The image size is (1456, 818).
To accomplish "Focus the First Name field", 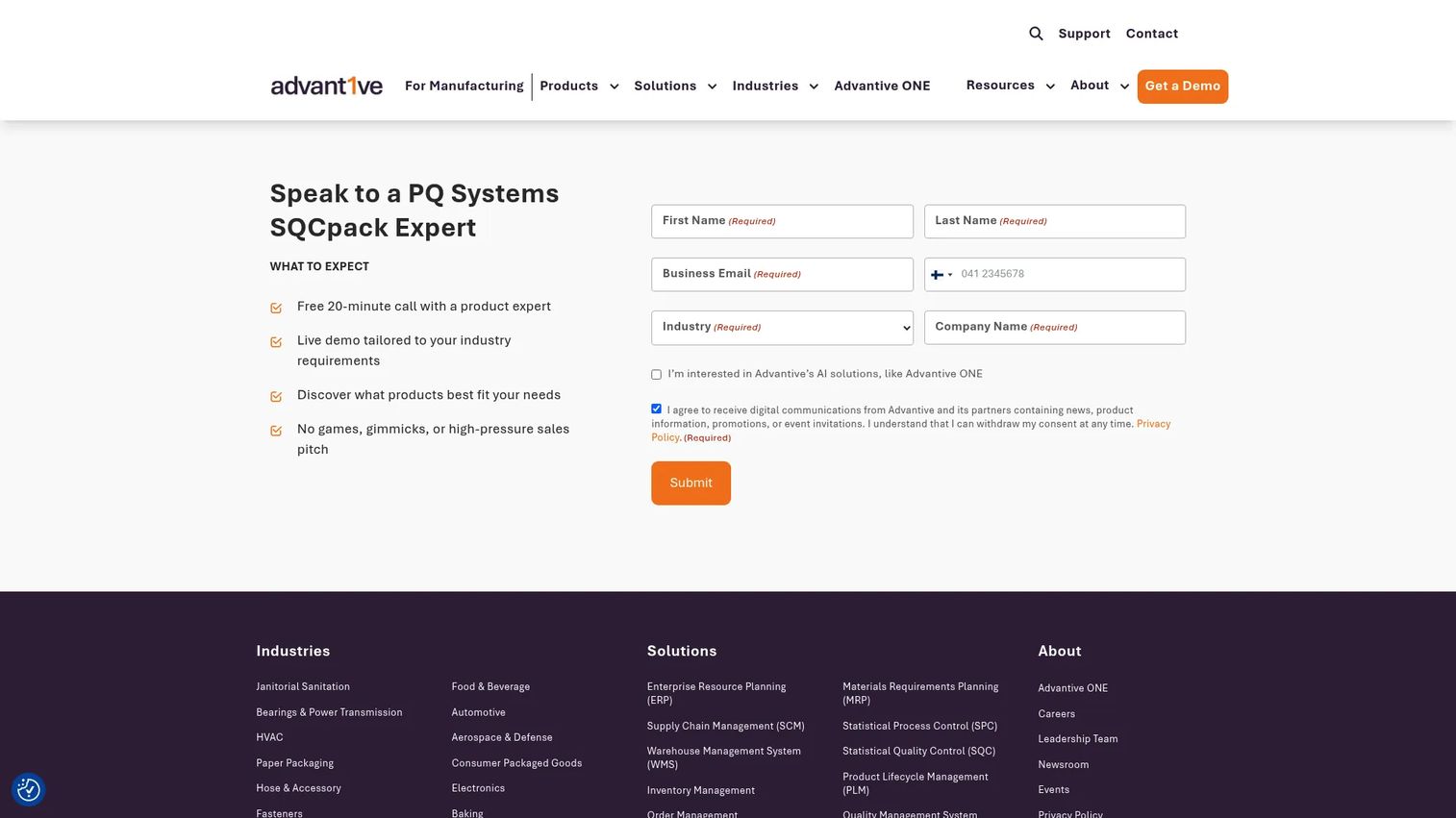I will (x=782, y=222).
